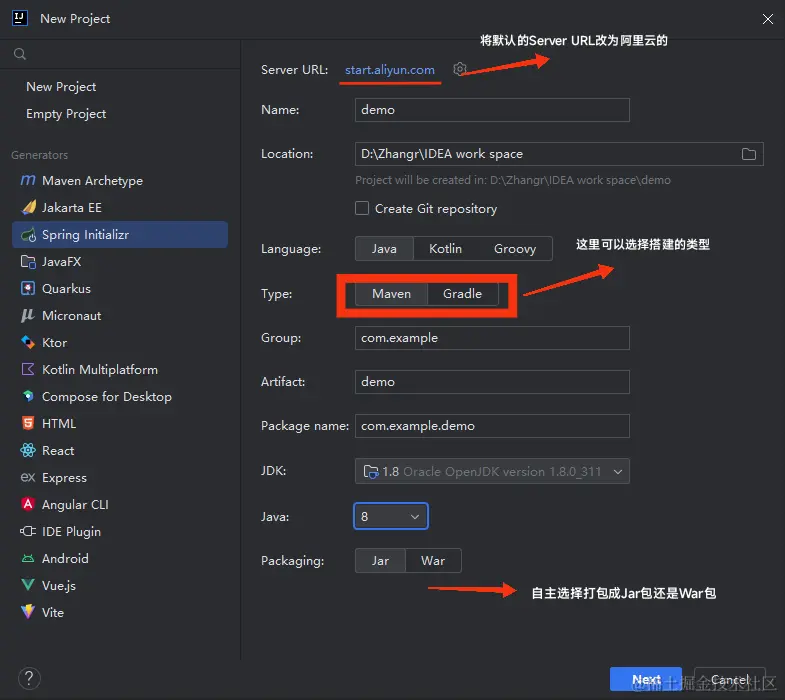Click the Location path field

[x=559, y=154]
